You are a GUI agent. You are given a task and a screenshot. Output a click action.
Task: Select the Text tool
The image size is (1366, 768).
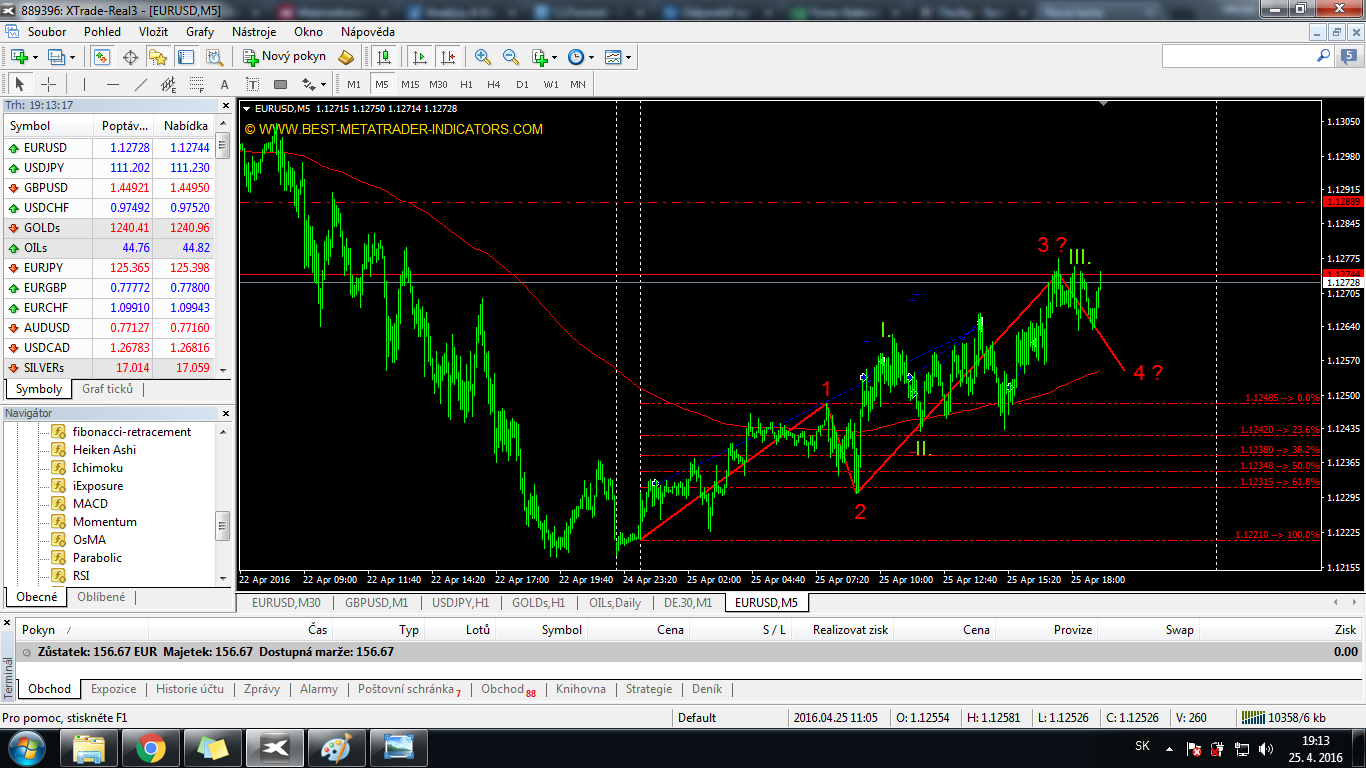click(x=224, y=84)
